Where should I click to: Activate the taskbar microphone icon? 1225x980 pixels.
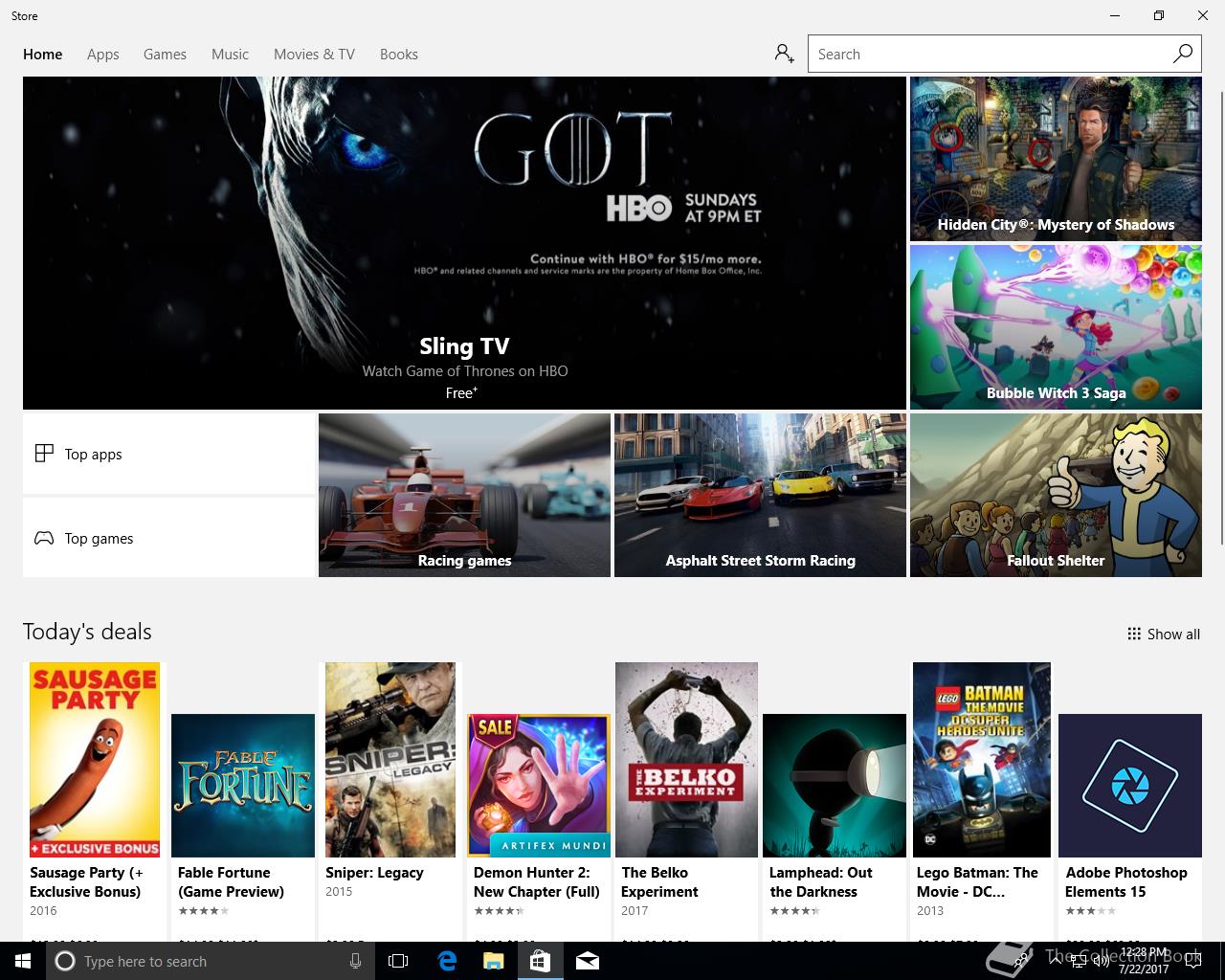355,961
